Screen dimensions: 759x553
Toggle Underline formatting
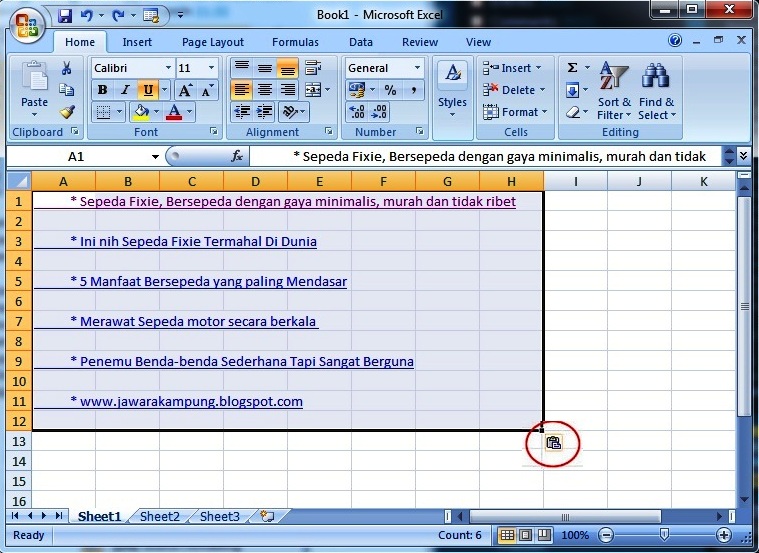coord(148,90)
